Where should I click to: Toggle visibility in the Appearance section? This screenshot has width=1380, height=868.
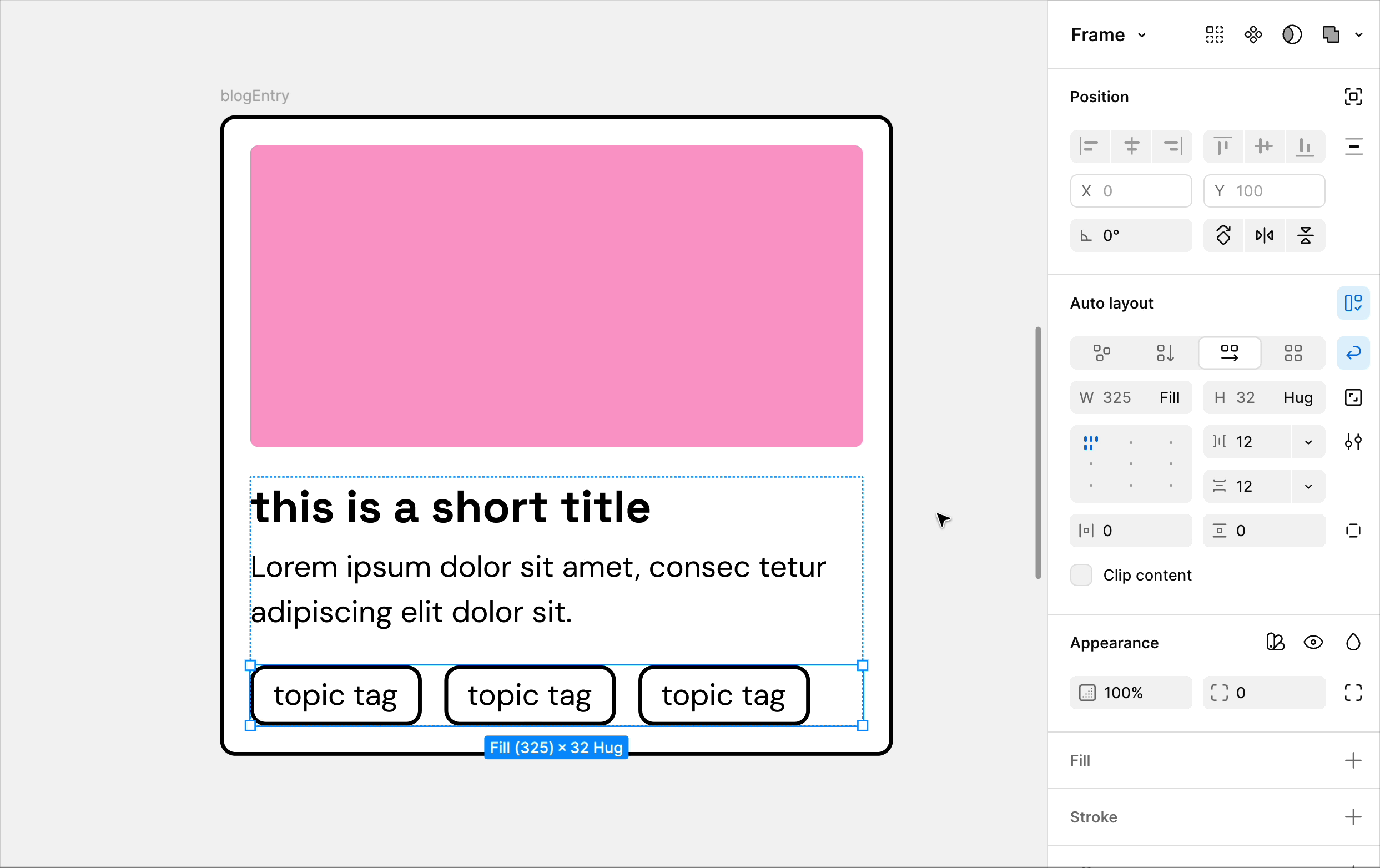pyautogui.click(x=1313, y=642)
